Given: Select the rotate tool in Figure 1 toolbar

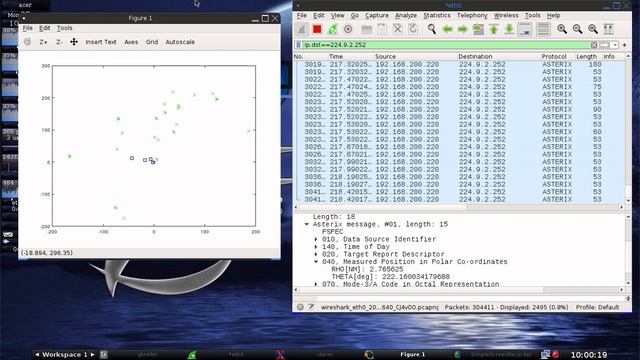Looking at the screenshot, I should coord(27,42).
